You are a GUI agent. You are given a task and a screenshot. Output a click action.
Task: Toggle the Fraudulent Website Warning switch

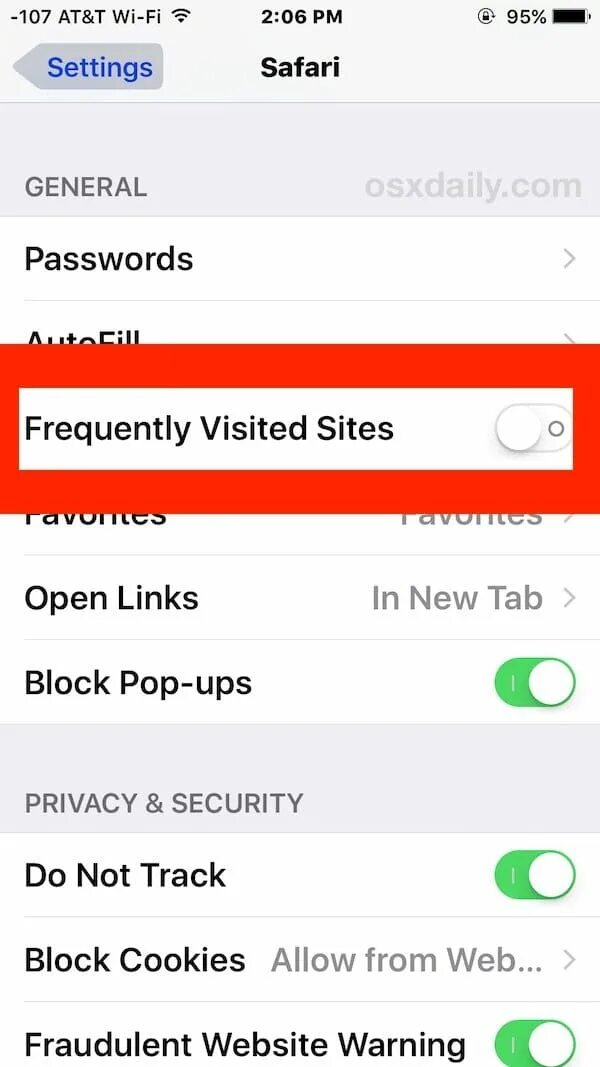pyautogui.click(x=535, y=1045)
